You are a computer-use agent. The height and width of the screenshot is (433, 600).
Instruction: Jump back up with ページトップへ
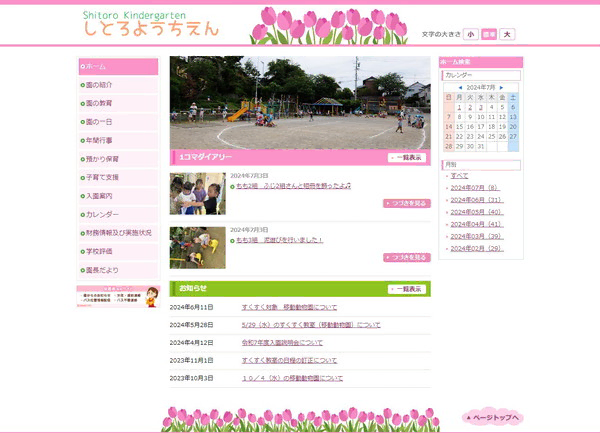(x=492, y=416)
